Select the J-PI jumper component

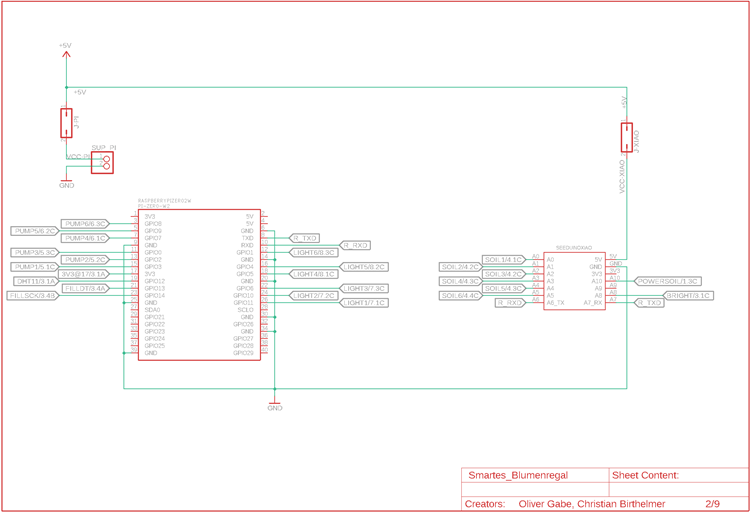click(x=67, y=123)
